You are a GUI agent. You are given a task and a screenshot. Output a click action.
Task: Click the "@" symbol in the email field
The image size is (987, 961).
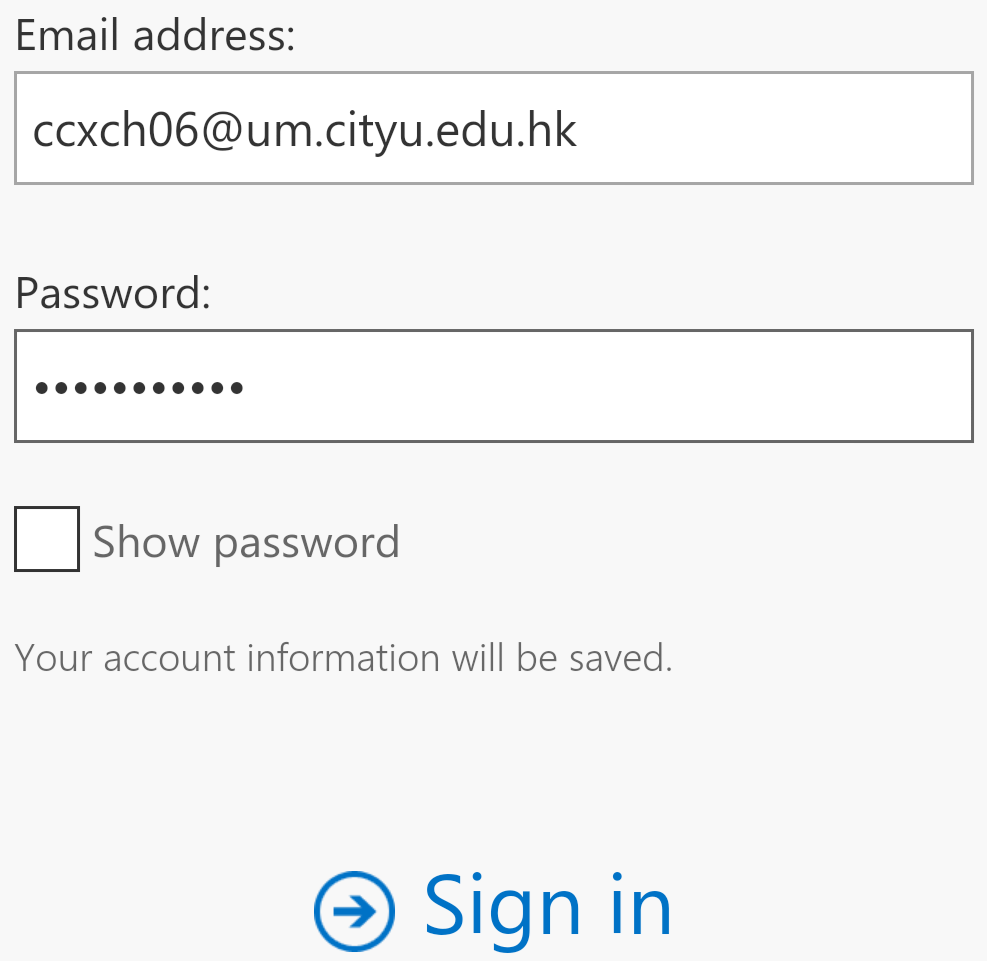(x=222, y=131)
